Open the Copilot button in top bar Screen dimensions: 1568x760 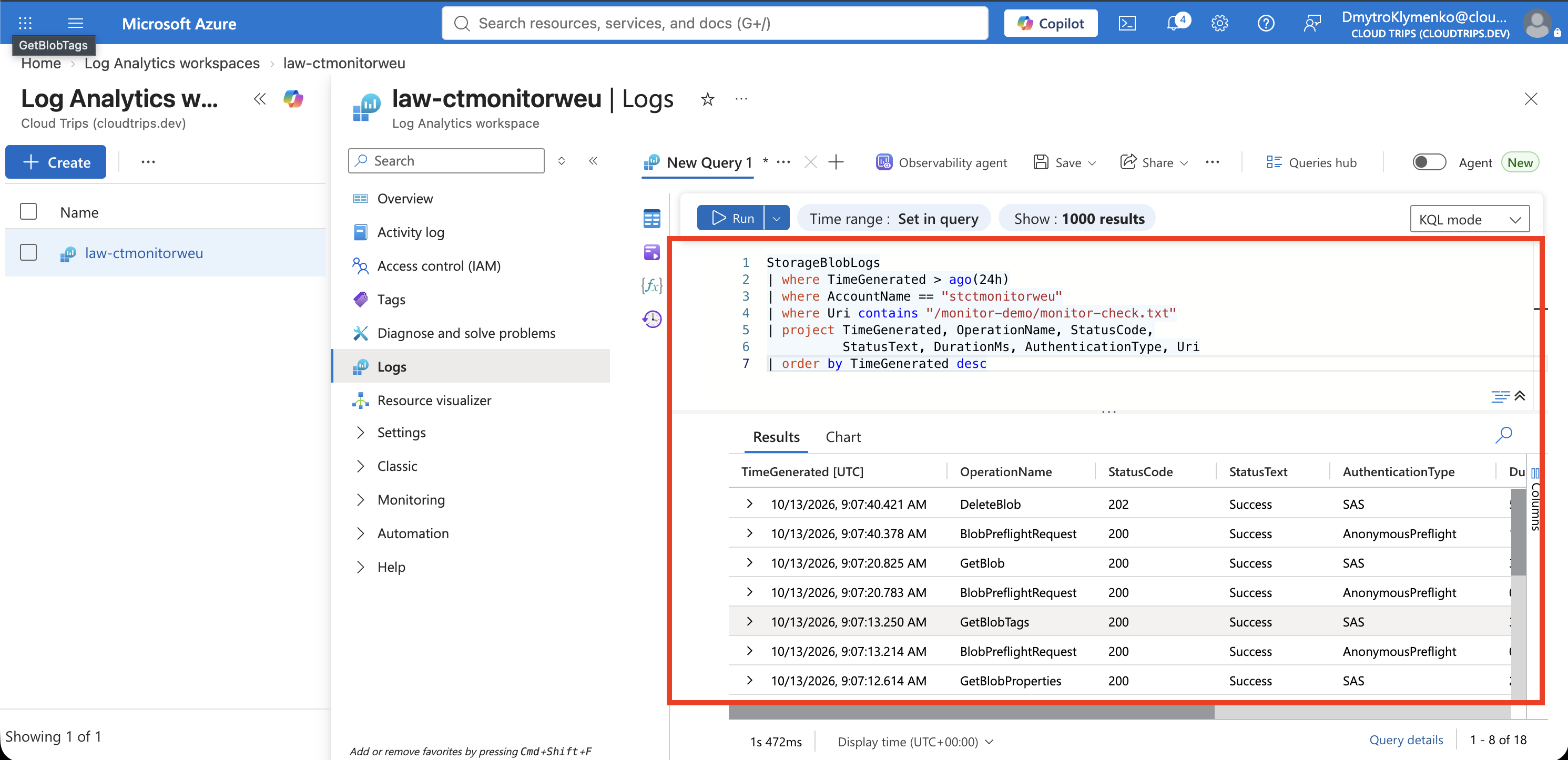pyautogui.click(x=1051, y=23)
